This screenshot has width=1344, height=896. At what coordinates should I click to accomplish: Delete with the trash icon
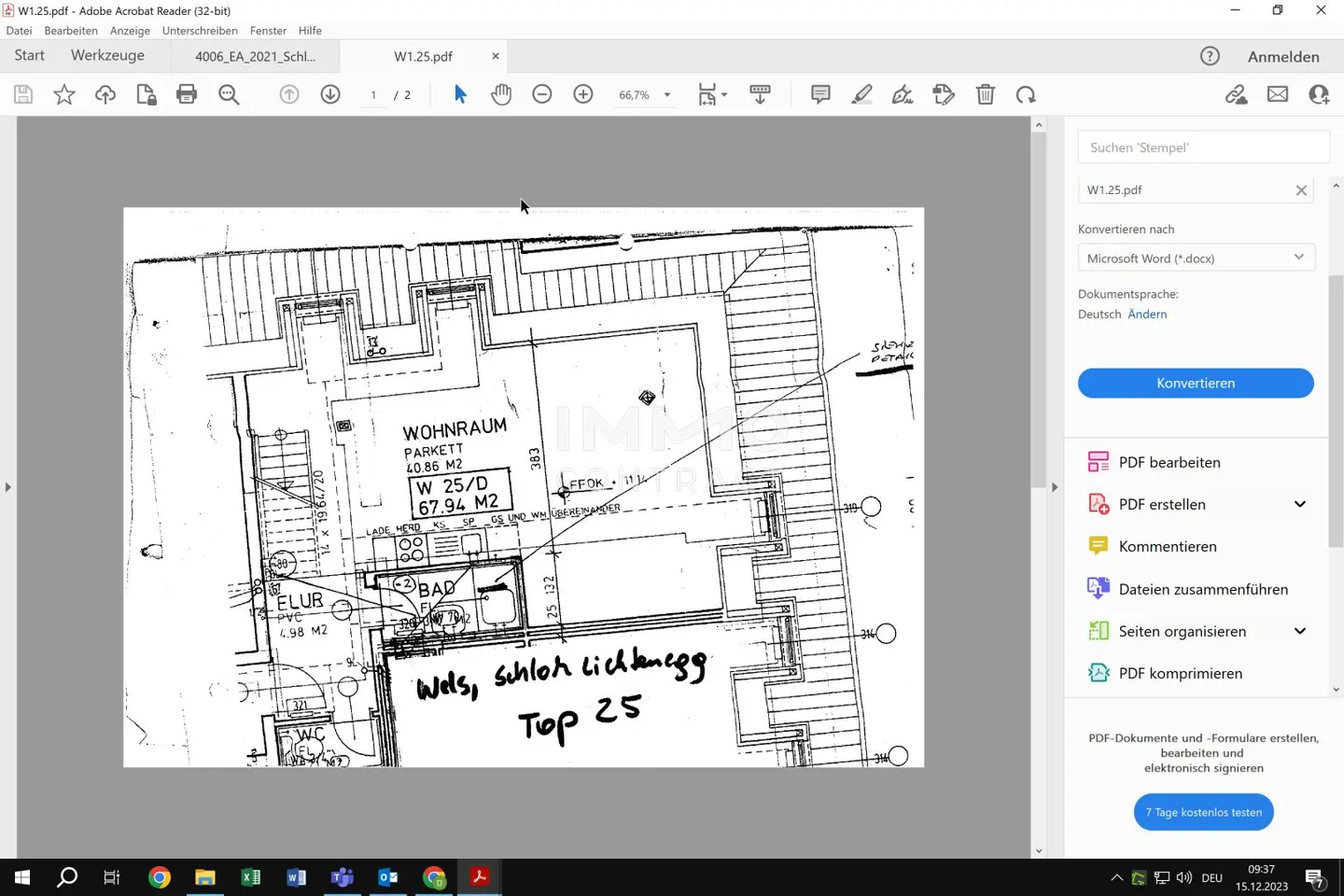(x=985, y=94)
